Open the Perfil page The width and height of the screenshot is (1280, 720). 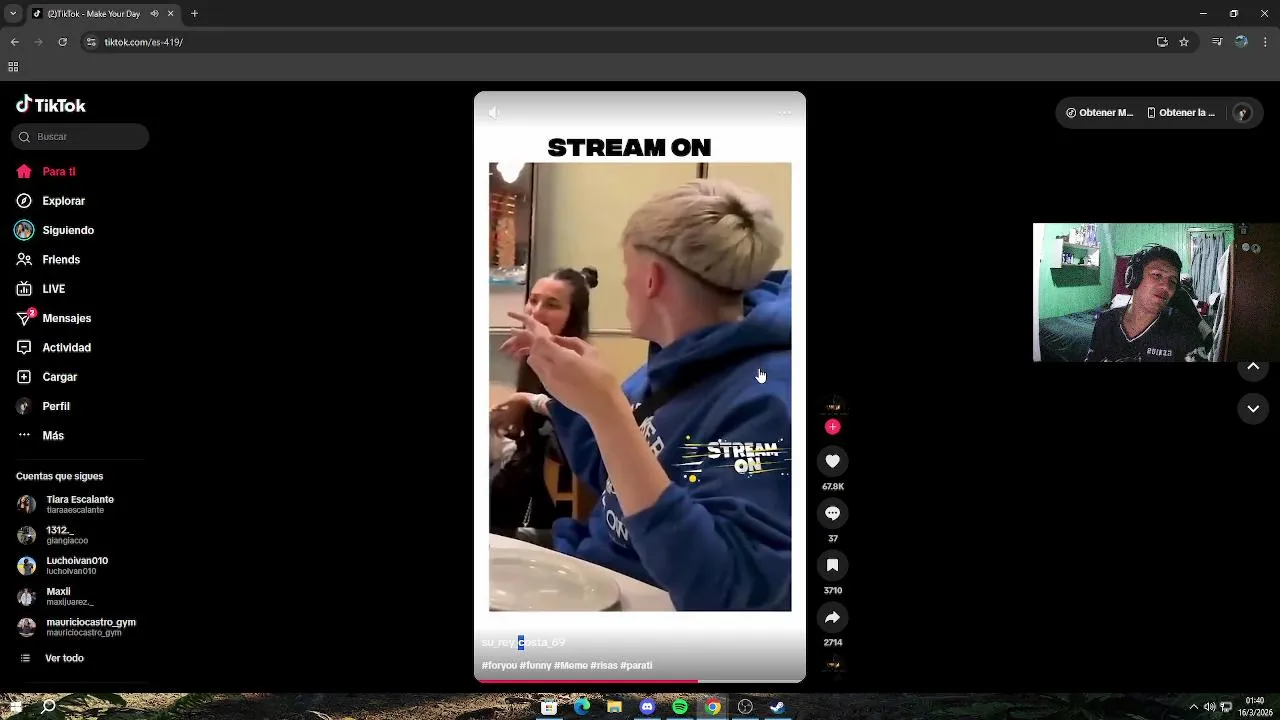point(43,406)
